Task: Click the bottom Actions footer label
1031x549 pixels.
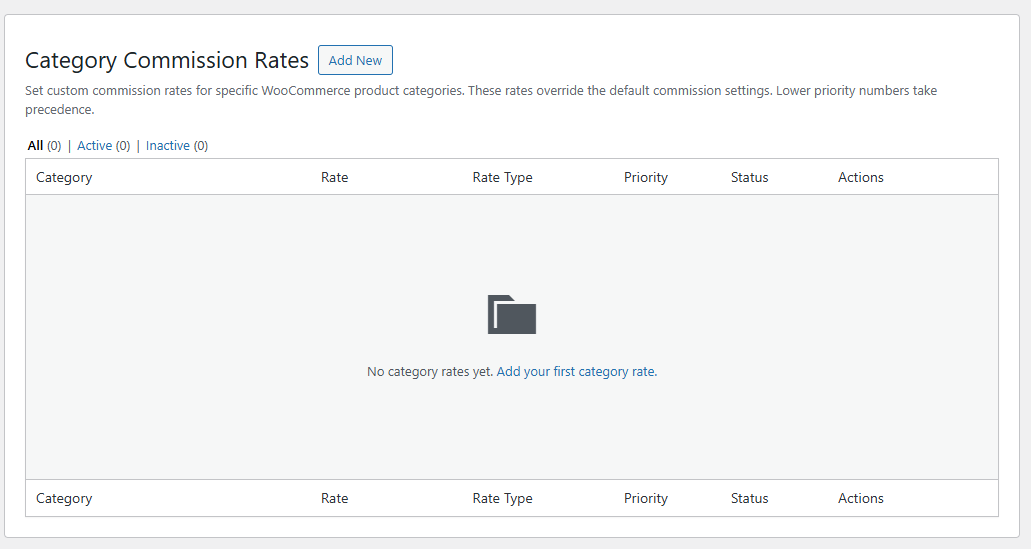Action: [x=861, y=498]
